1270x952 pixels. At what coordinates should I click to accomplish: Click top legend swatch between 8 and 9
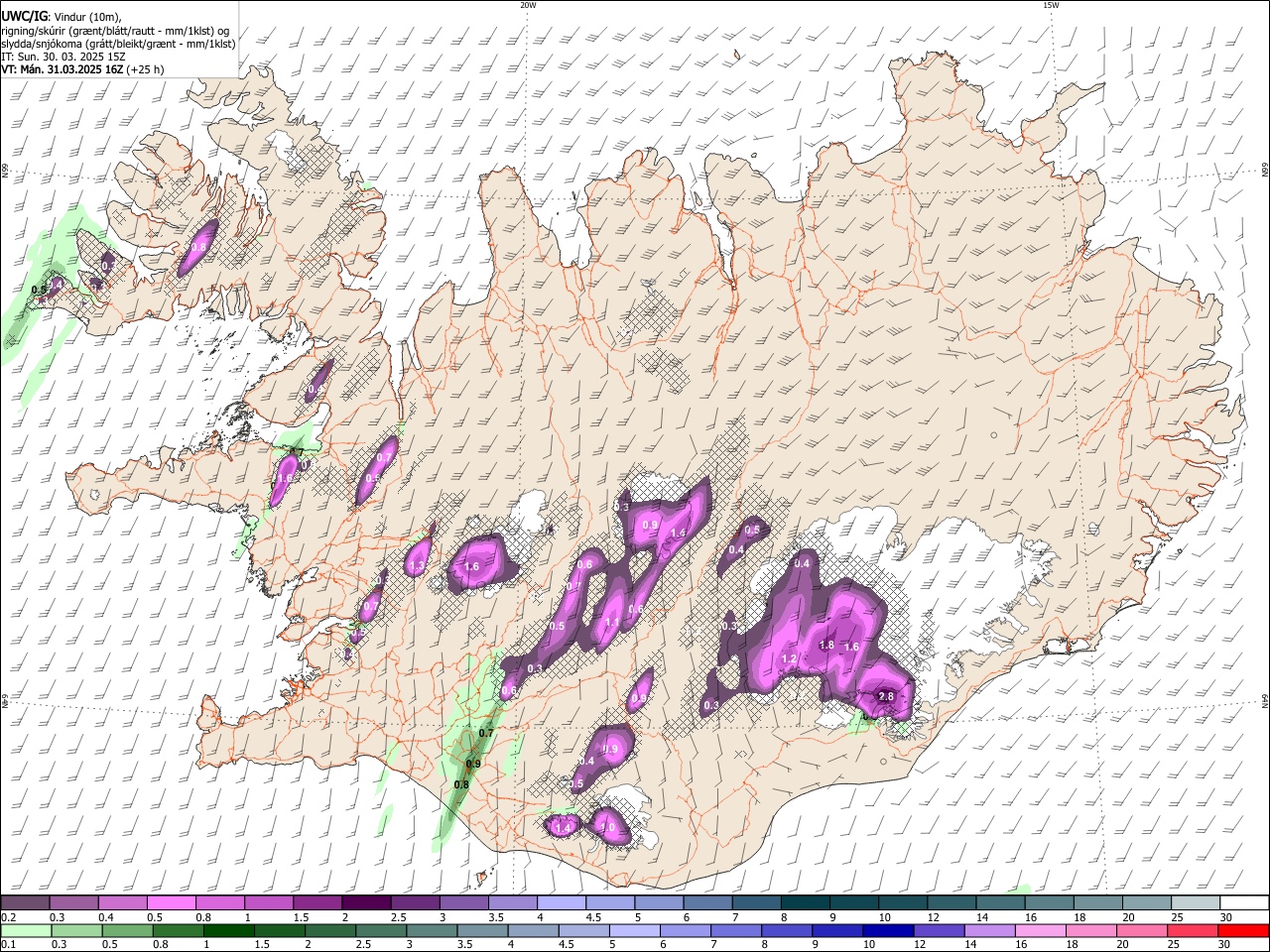(804, 902)
